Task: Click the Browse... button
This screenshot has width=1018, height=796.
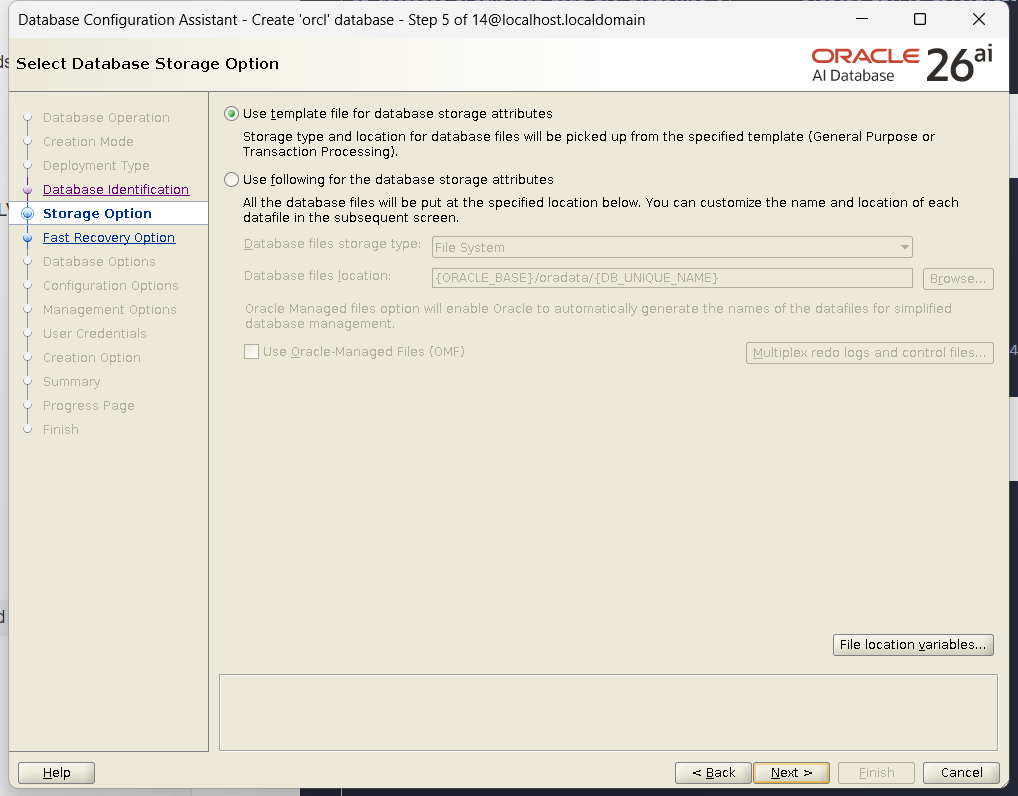Action: pos(958,279)
